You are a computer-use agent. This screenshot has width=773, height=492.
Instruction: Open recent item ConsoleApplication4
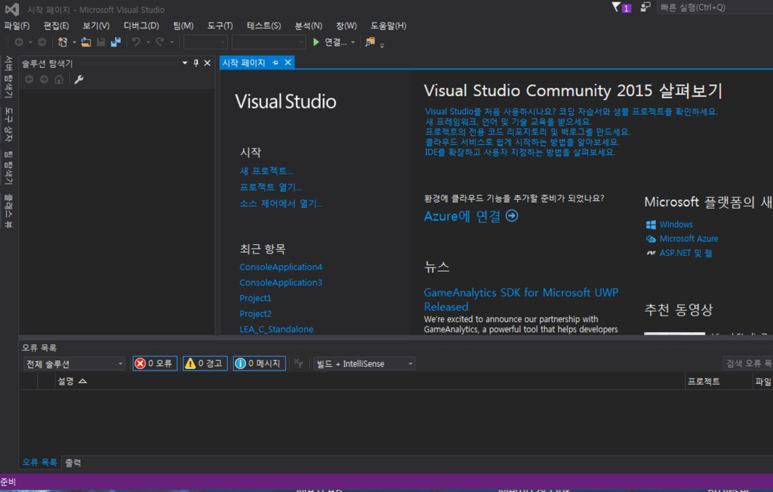(x=281, y=267)
